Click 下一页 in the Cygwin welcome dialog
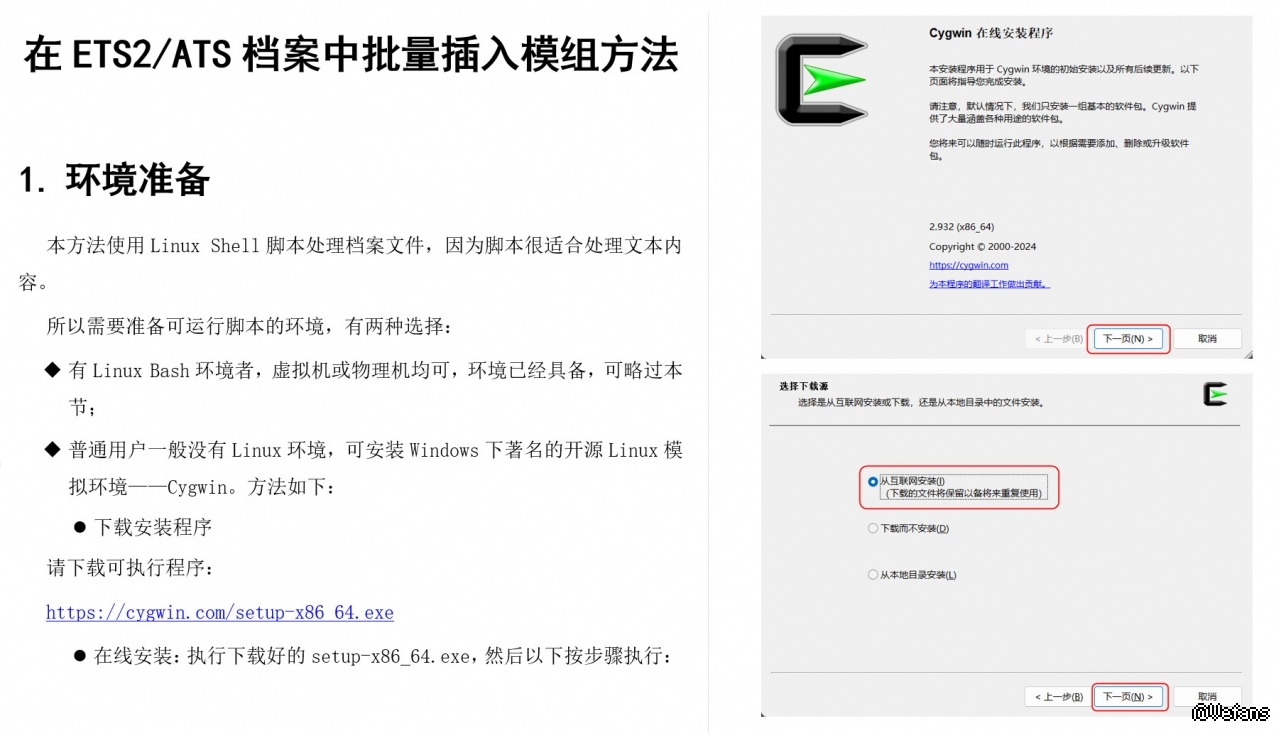The image size is (1281, 733). (x=1128, y=339)
